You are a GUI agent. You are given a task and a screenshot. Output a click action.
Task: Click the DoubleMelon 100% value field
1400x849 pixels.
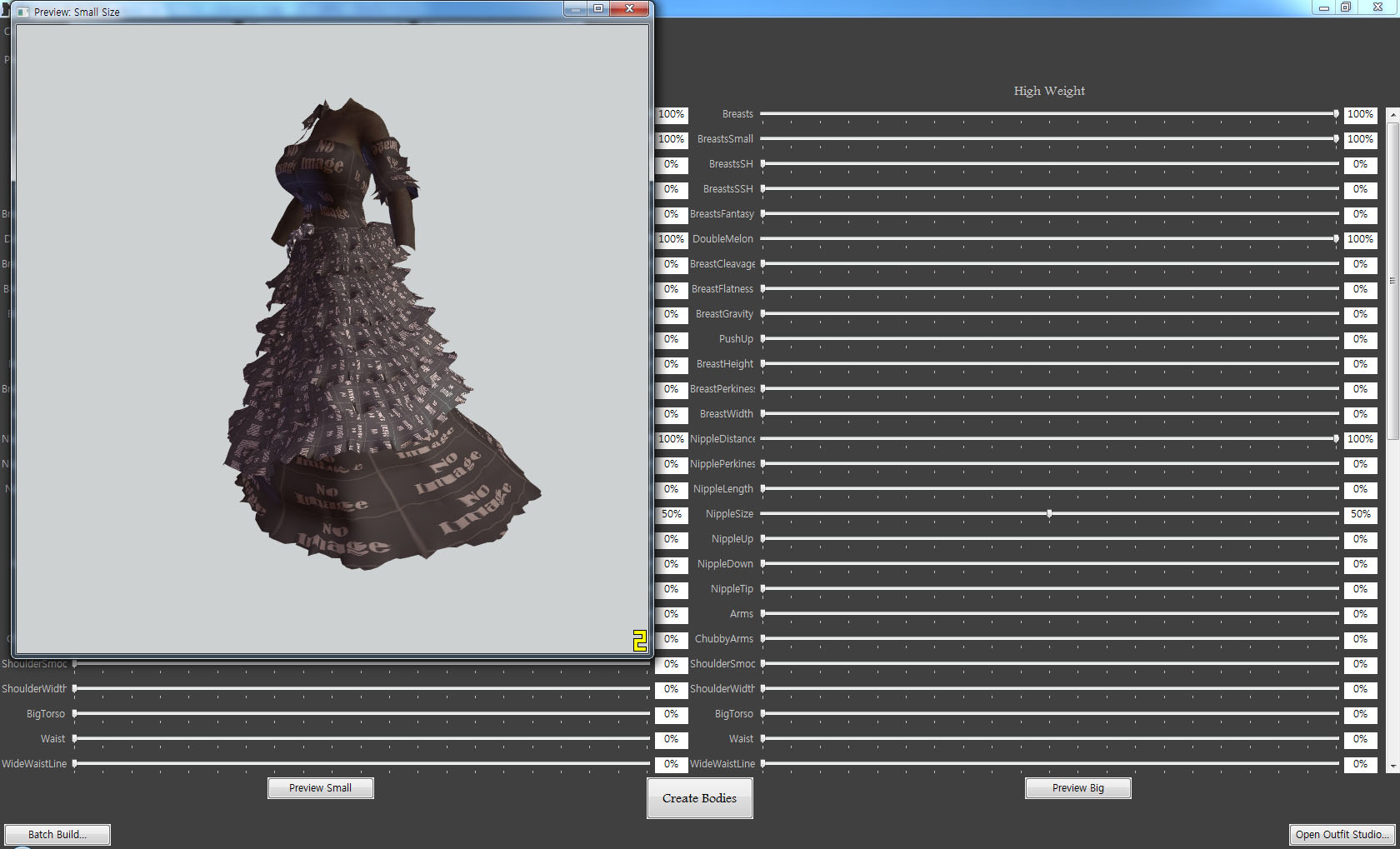tap(672, 239)
